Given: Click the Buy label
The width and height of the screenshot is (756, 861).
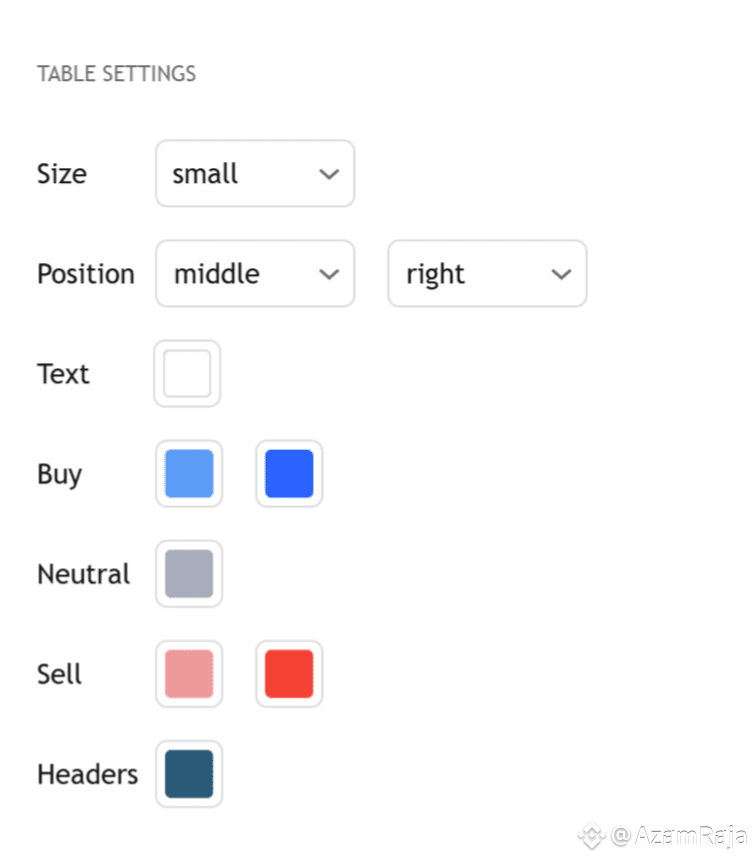Looking at the screenshot, I should click(x=59, y=474).
